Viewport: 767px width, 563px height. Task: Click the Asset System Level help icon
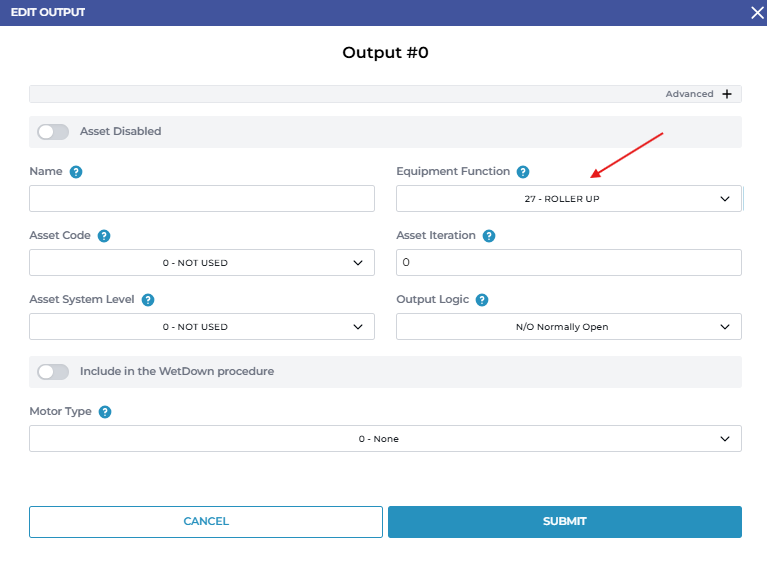coord(148,300)
